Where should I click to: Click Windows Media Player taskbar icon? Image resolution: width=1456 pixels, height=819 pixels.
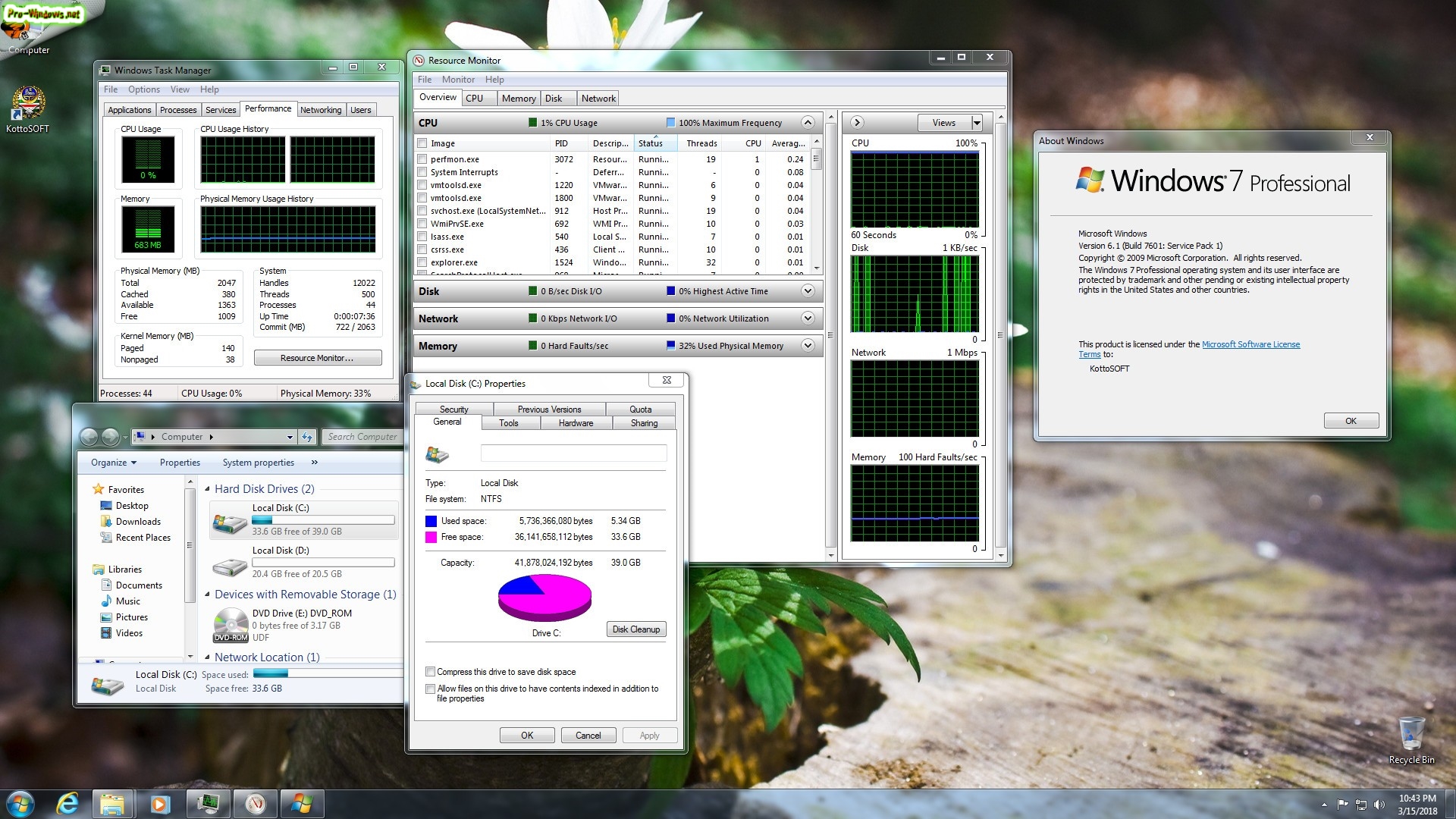[x=160, y=803]
